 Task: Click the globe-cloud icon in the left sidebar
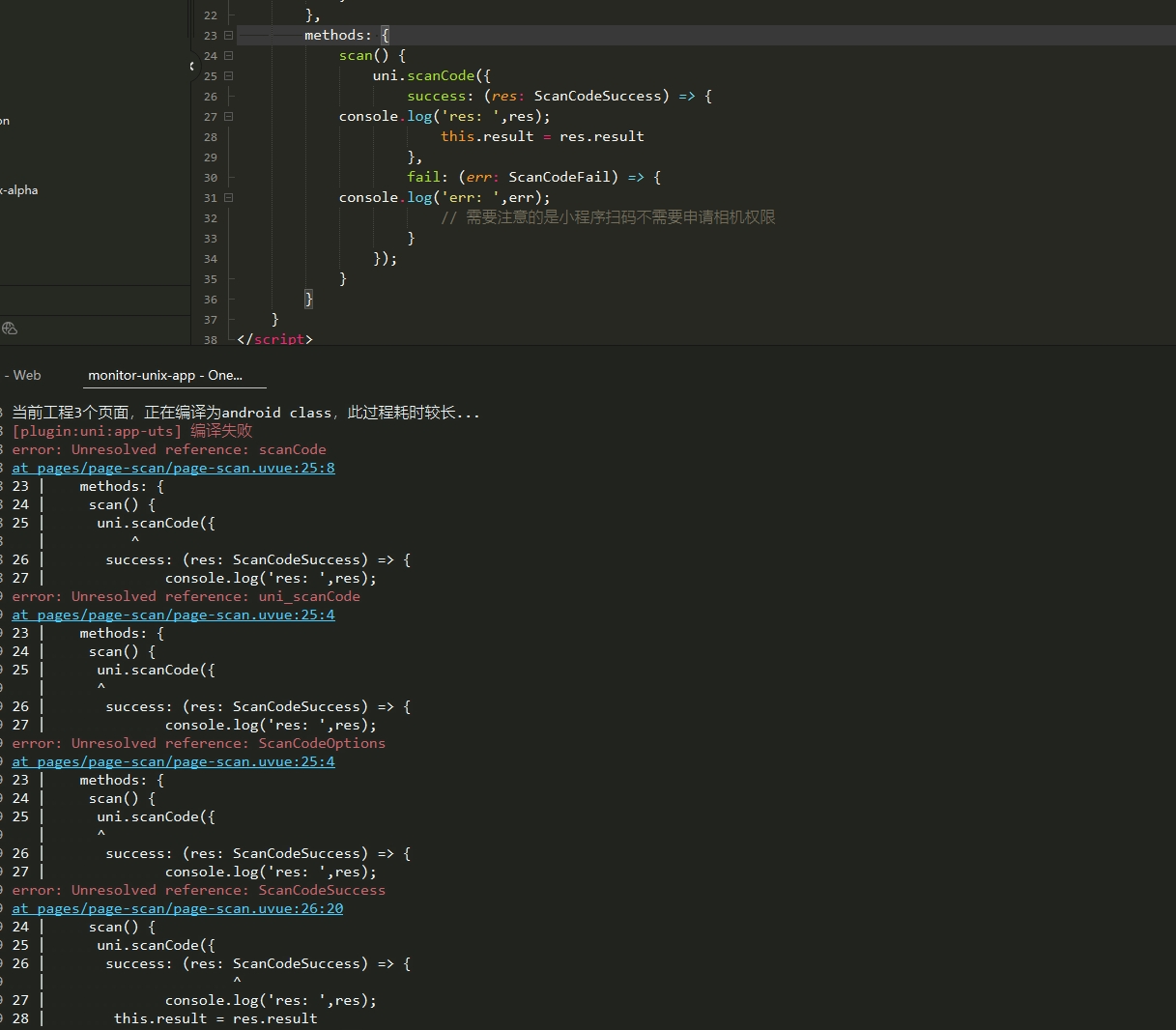point(10,329)
